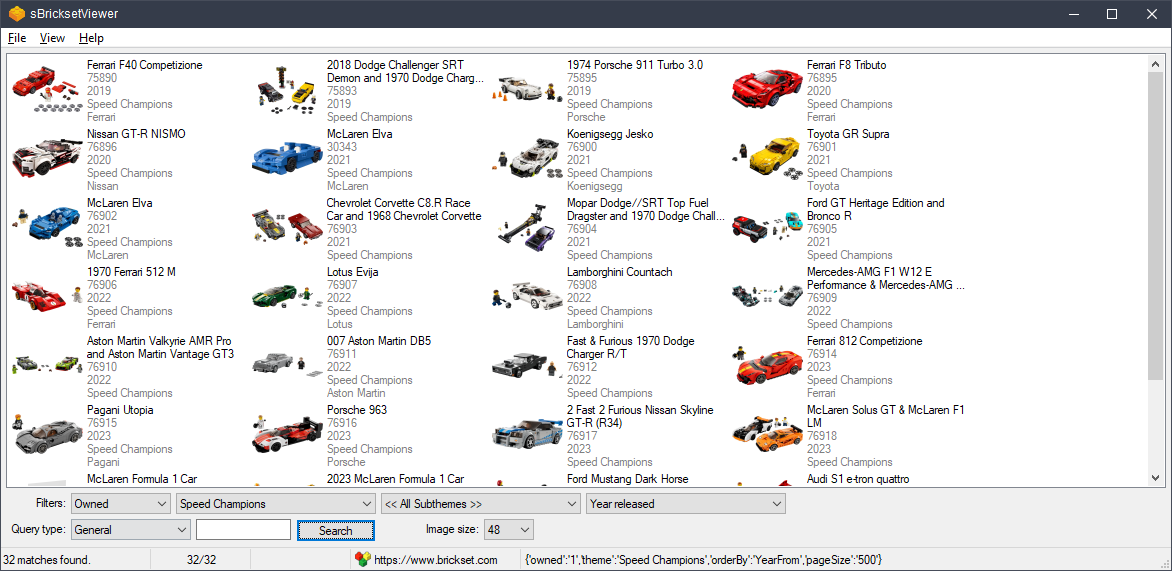Open the Image size dropdown

(x=509, y=530)
